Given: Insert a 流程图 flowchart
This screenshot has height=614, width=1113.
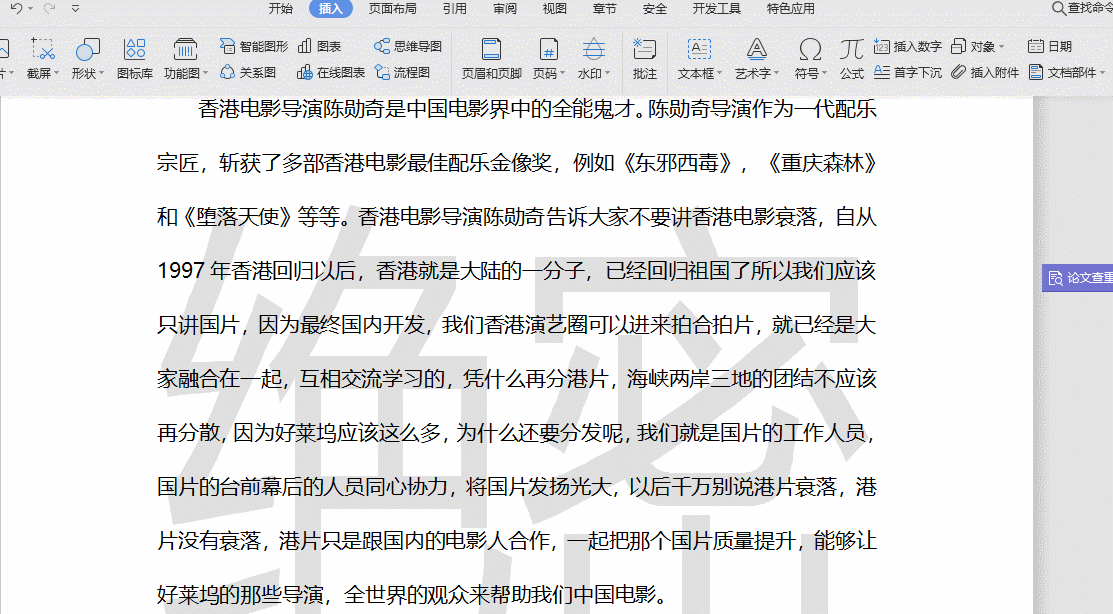Looking at the screenshot, I should pos(402,72).
